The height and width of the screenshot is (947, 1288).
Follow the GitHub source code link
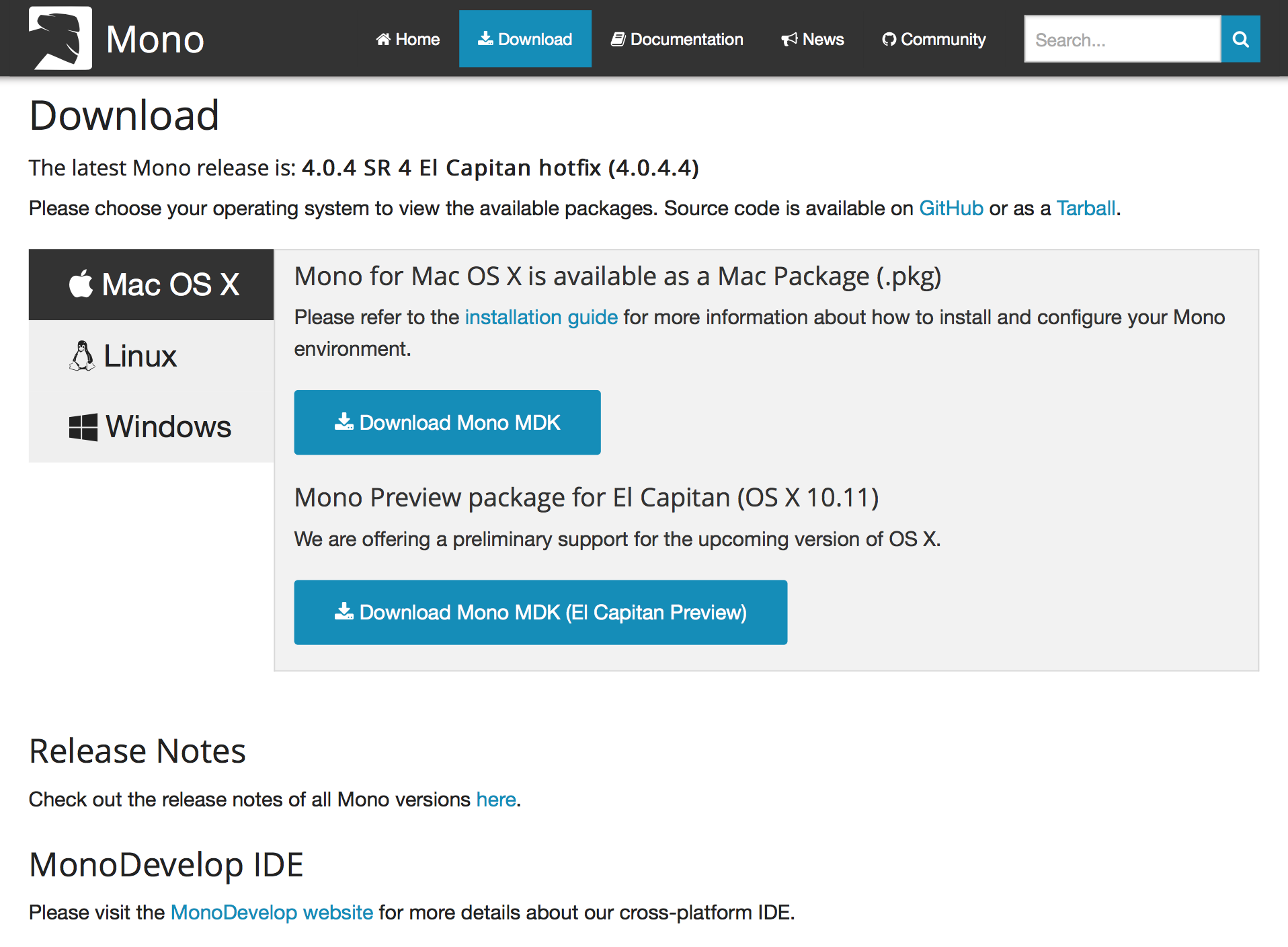(x=951, y=209)
